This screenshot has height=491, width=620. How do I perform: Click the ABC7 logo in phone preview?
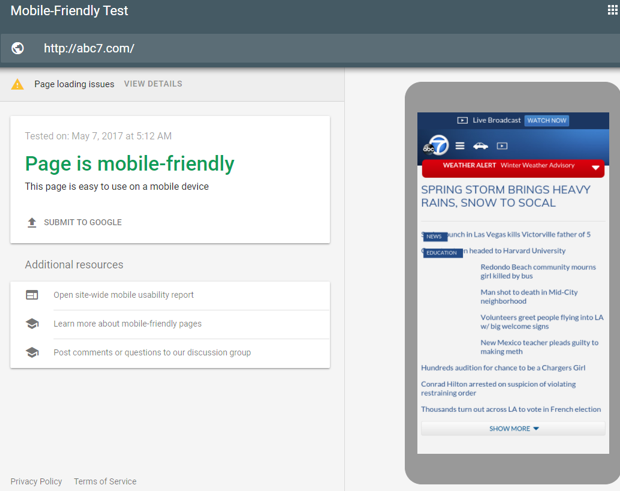click(x=436, y=145)
